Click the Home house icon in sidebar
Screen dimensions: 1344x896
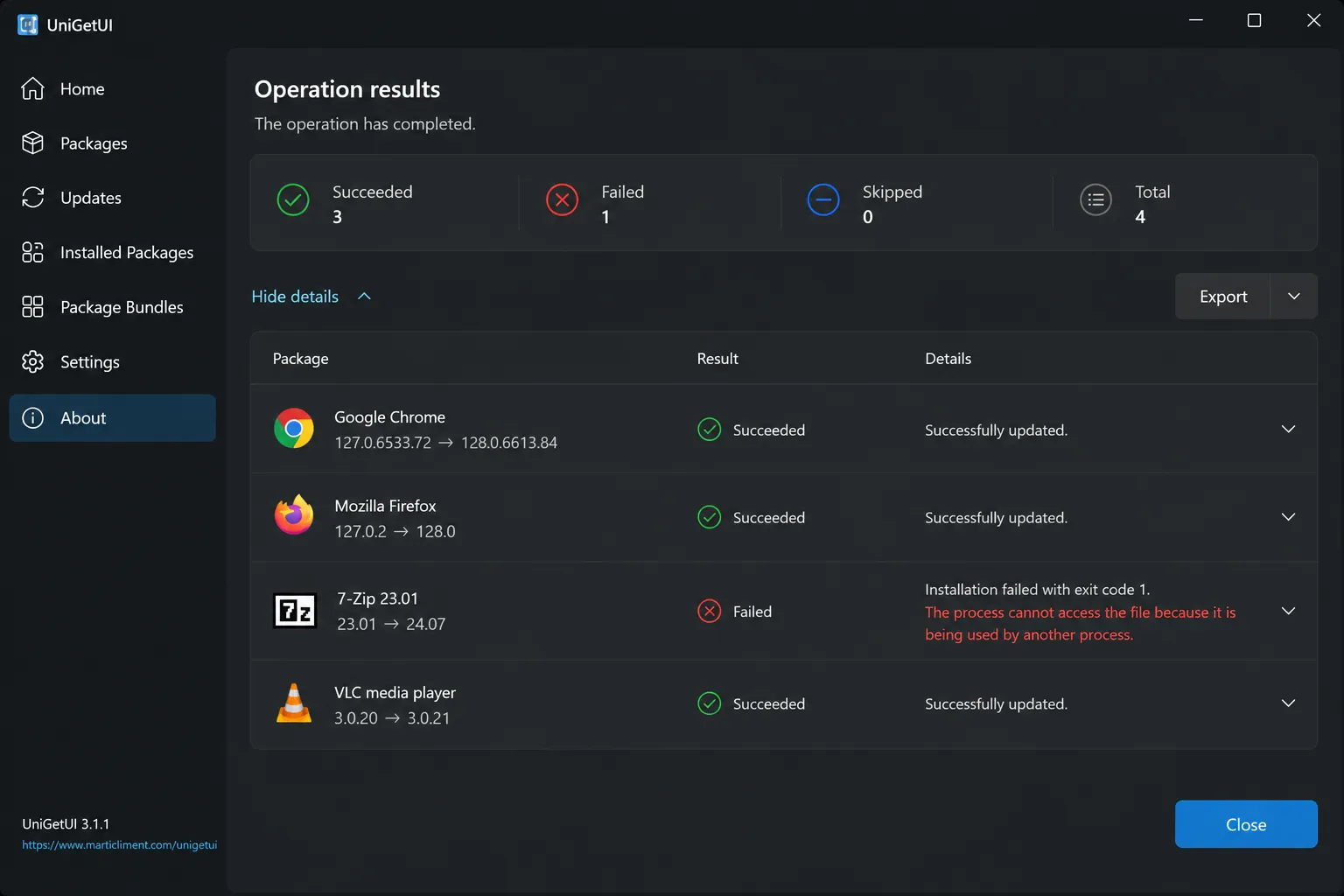pos(32,88)
